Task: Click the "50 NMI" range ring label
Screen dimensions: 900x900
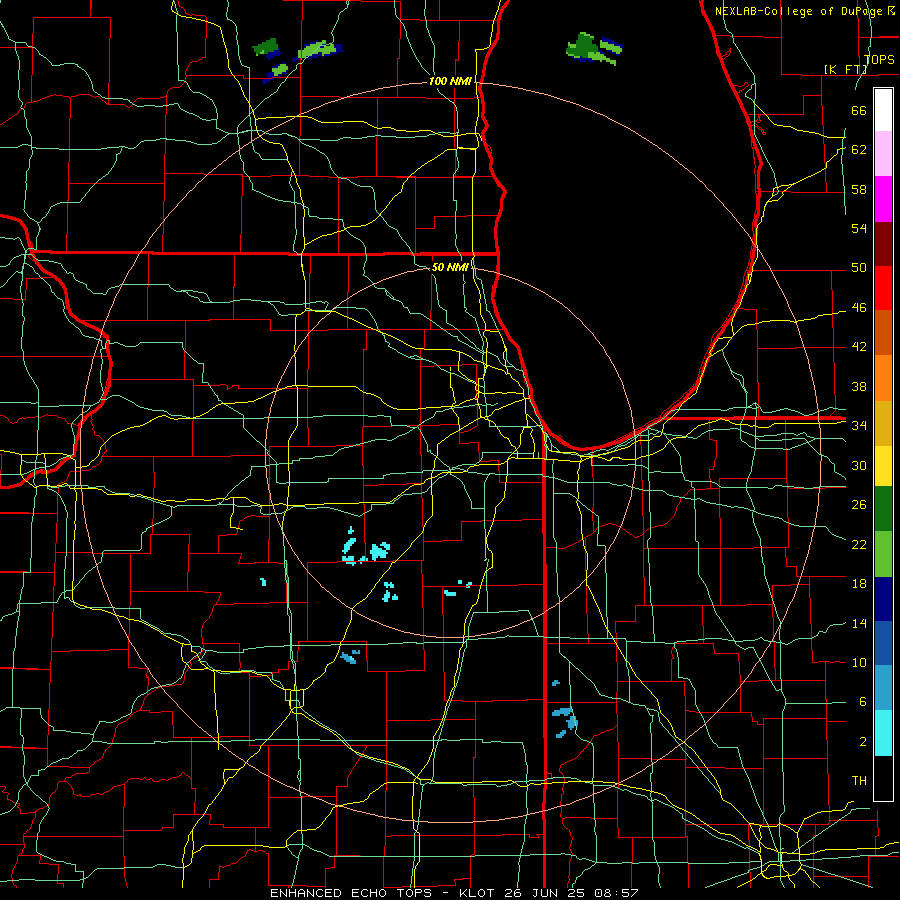Action: [x=449, y=267]
